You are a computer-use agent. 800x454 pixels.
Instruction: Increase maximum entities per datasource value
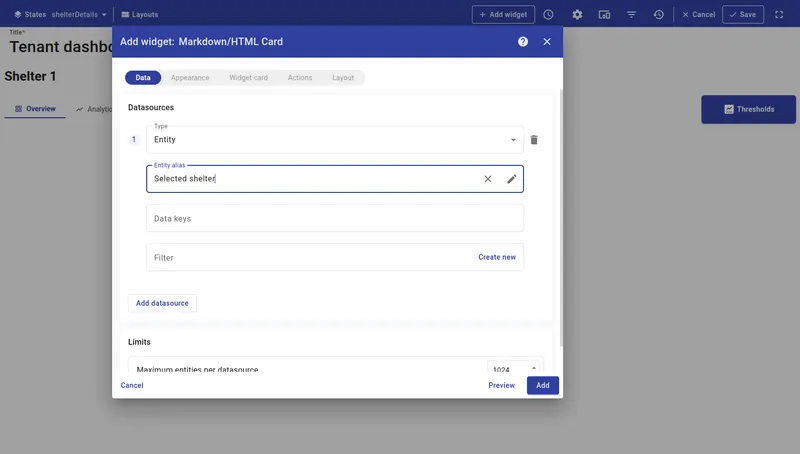pyautogui.click(x=534, y=367)
